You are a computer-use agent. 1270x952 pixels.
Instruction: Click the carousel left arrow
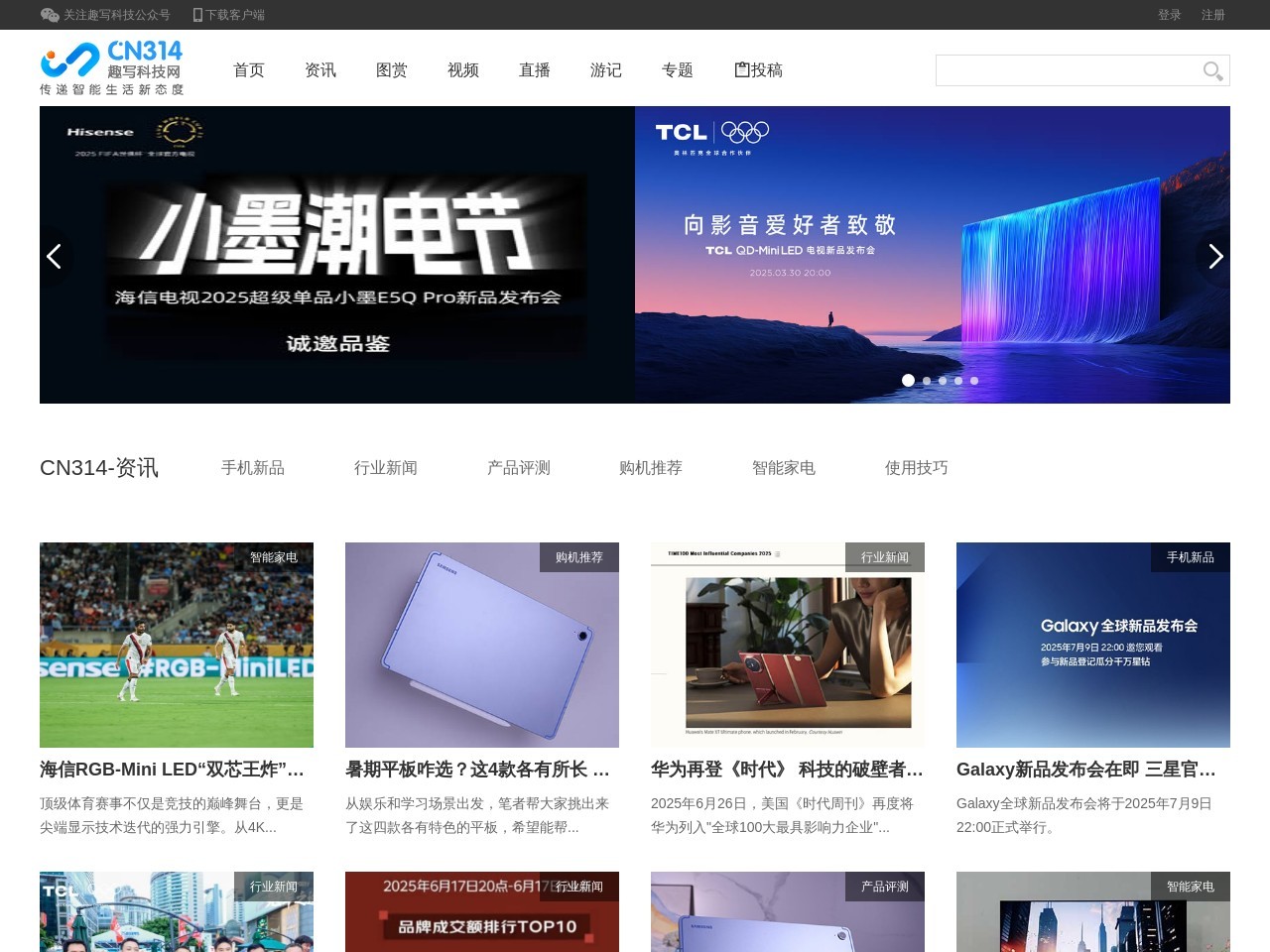click(x=55, y=256)
